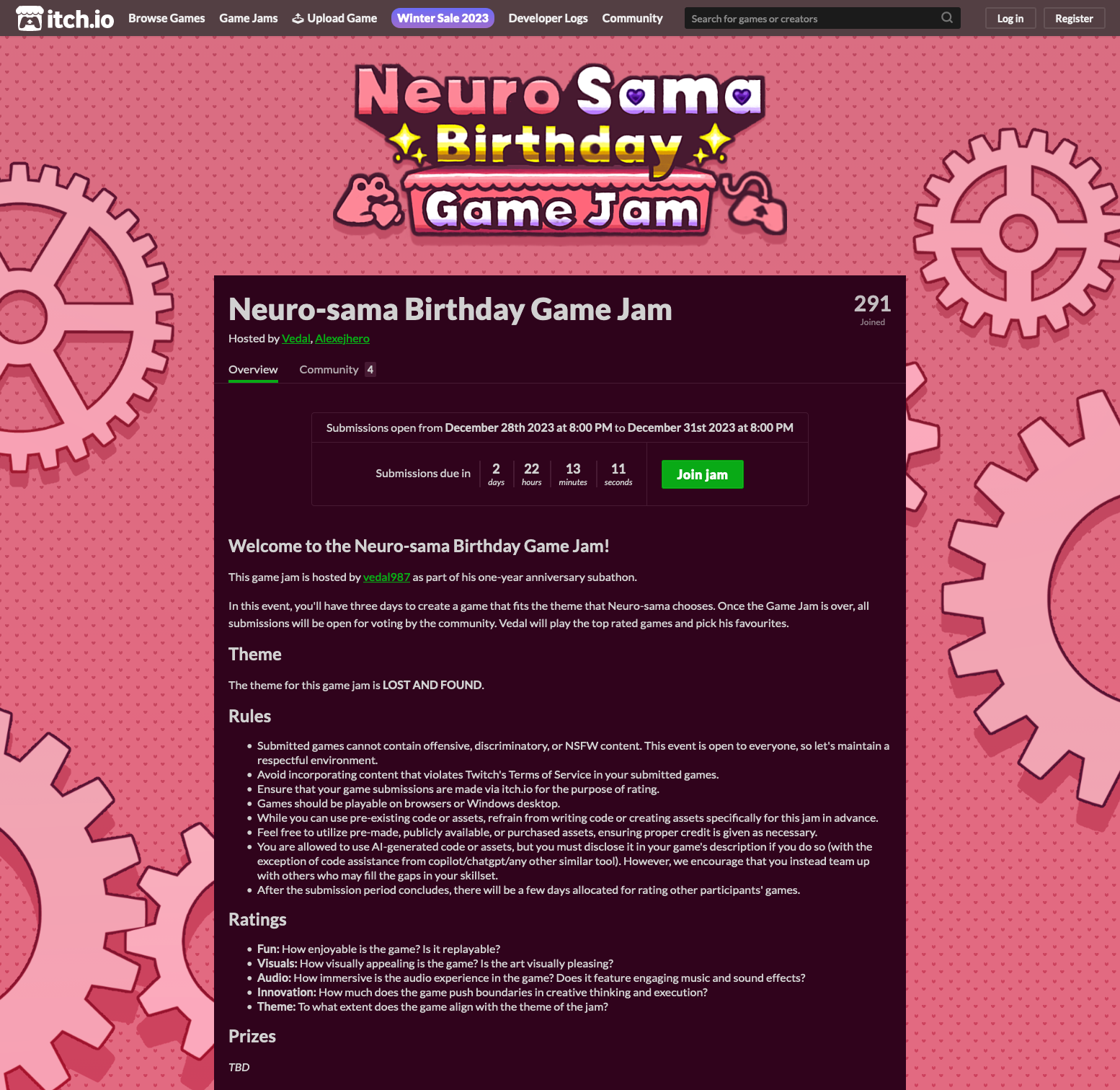The width and height of the screenshot is (1120, 1090).
Task: Open Game Jams page
Action: (249, 18)
